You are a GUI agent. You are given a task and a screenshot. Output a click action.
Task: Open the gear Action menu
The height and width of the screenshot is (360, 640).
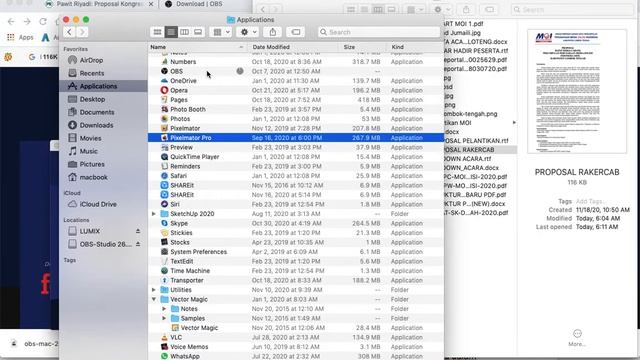click(248, 32)
